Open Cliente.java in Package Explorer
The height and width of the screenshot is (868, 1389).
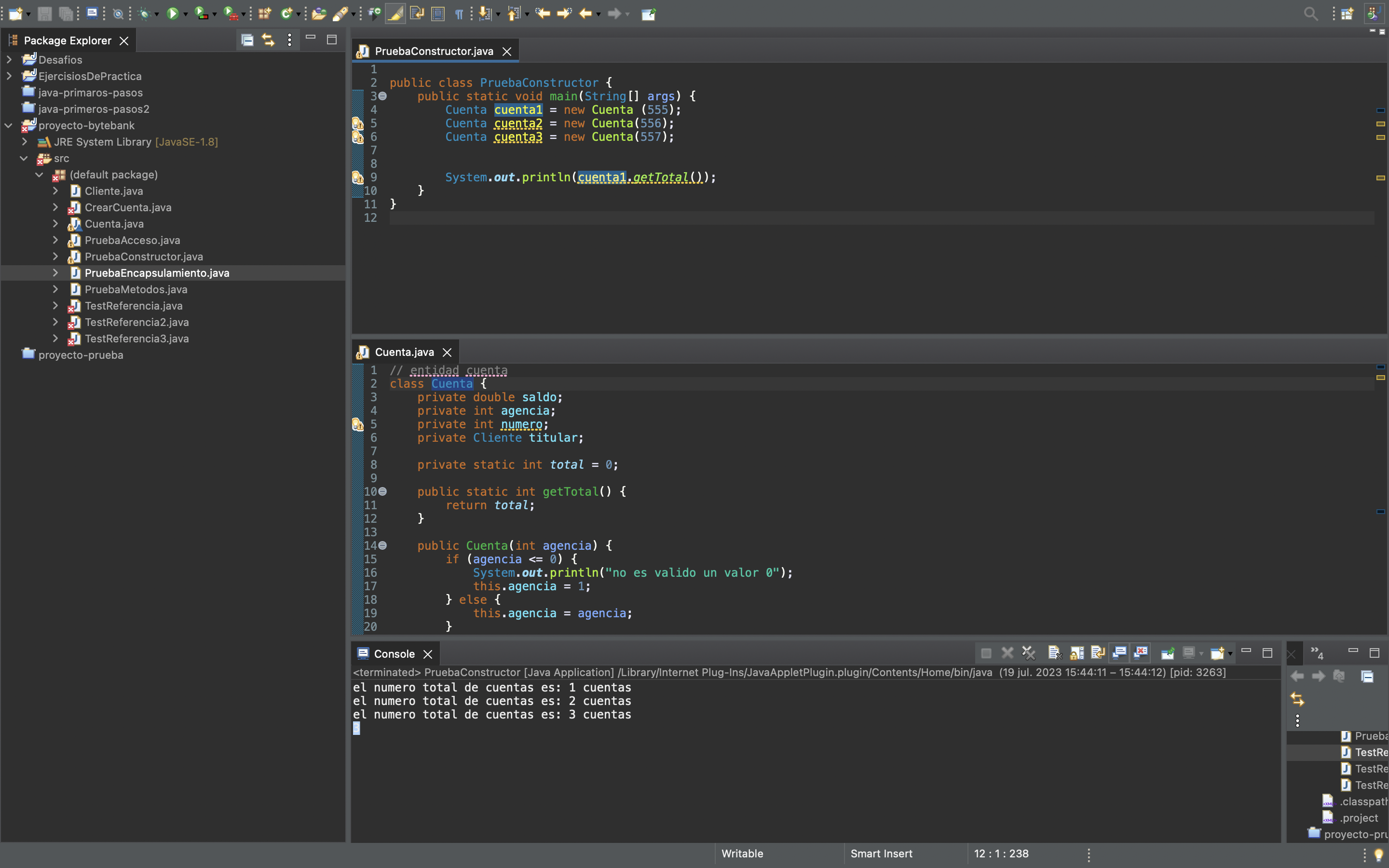114,190
